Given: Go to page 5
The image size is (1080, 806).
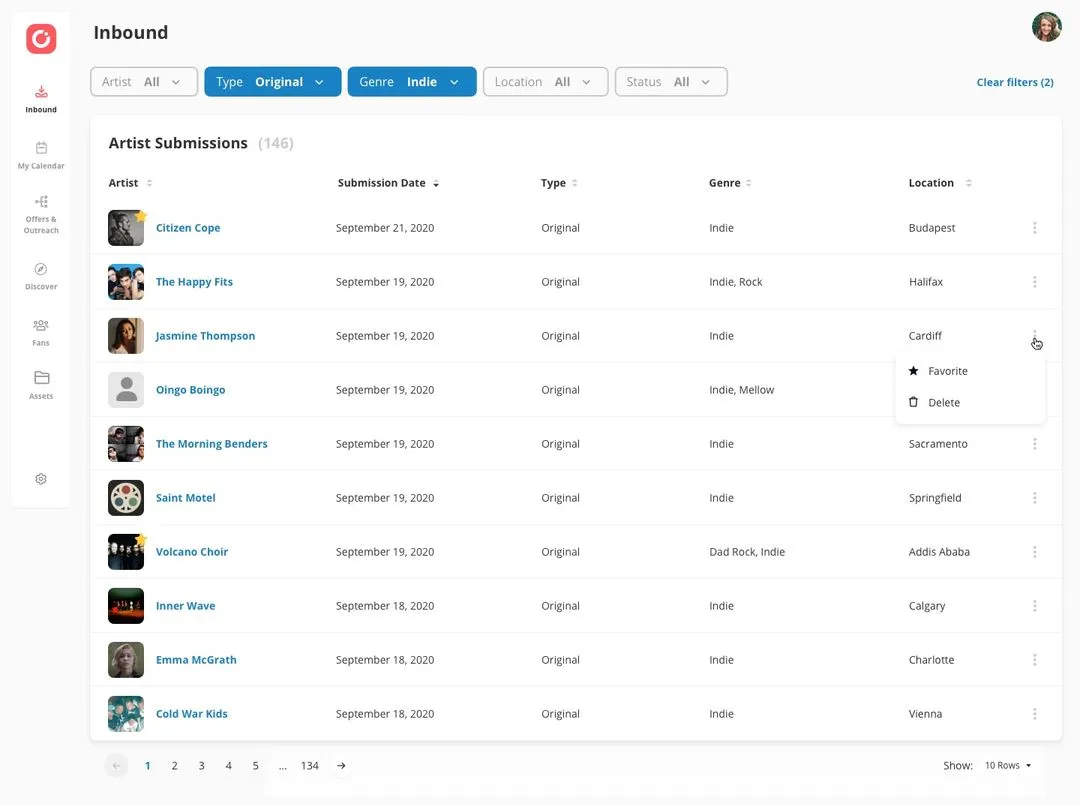Looking at the screenshot, I should coord(255,765).
